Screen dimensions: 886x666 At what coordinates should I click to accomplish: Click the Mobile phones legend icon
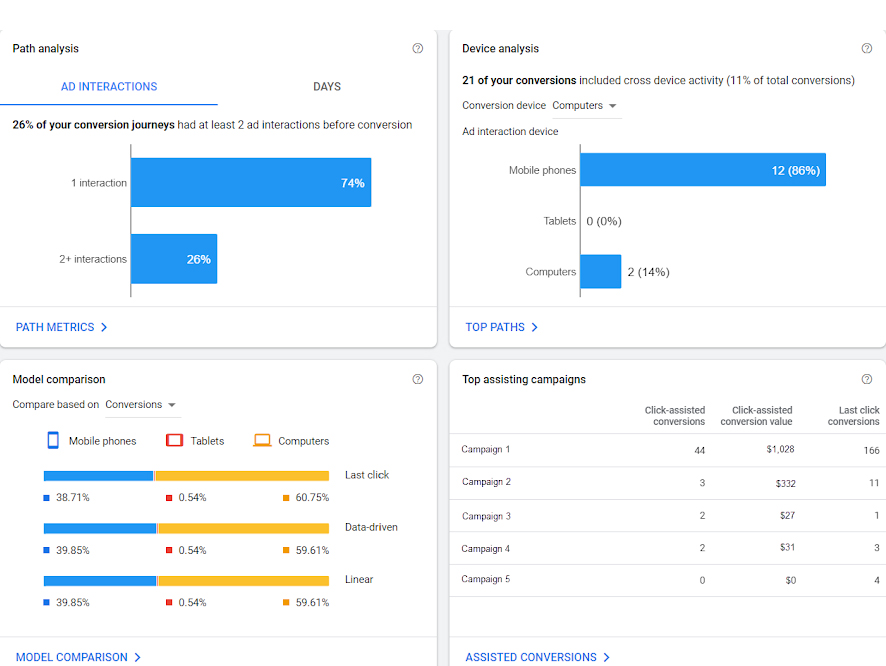pyautogui.click(x=53, y=440)
